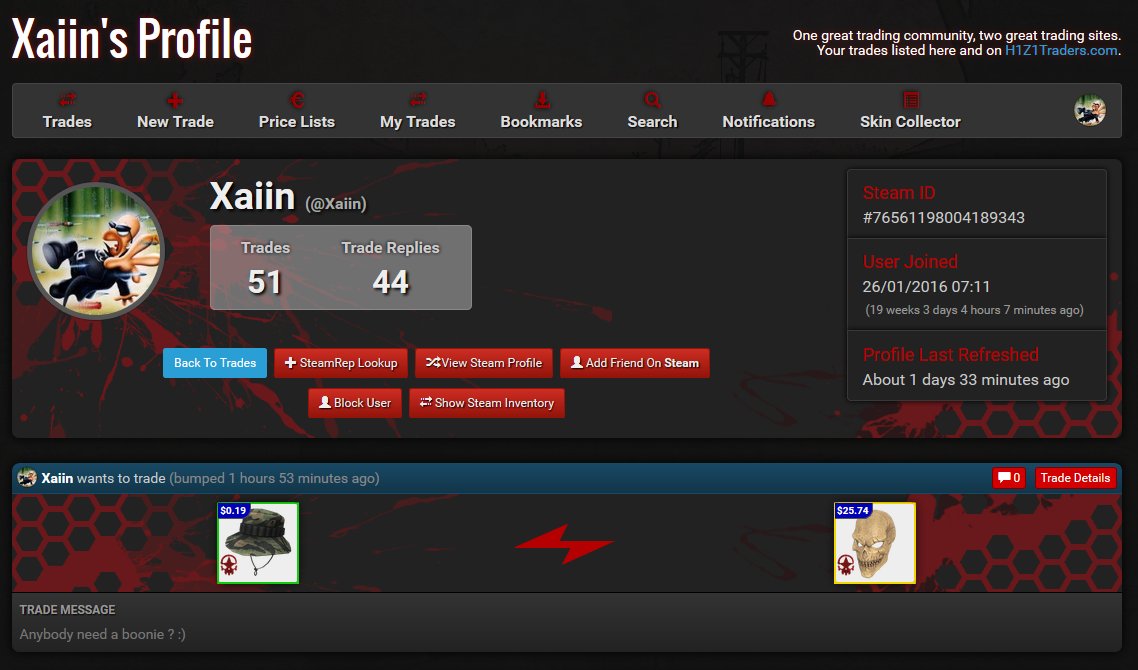Open the New Trade menu item

click(x=175, y=122)
